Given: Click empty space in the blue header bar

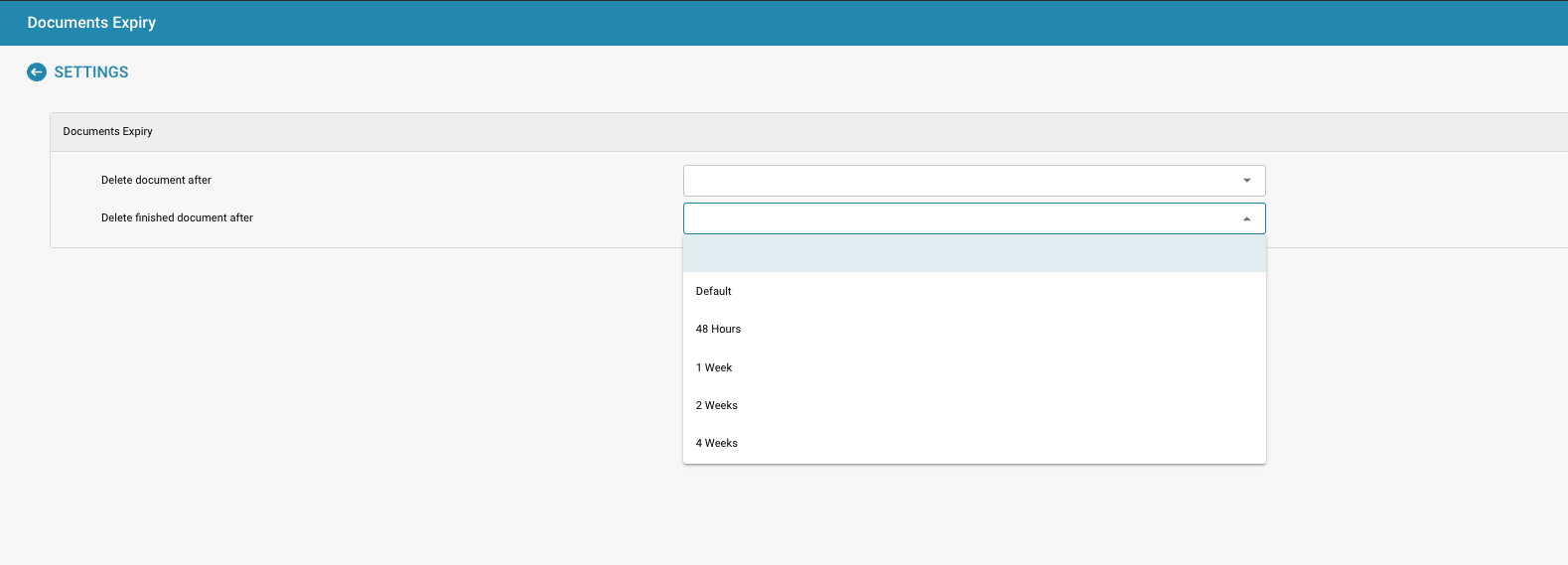Looking at the screenshot, I should pyautogui.click(x=794, y=22).
